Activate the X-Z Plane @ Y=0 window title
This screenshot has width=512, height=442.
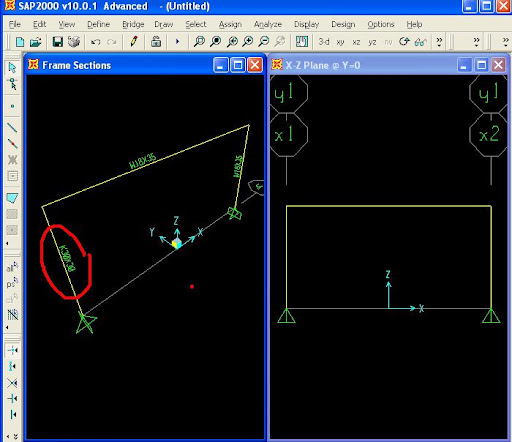click(322, 65)
